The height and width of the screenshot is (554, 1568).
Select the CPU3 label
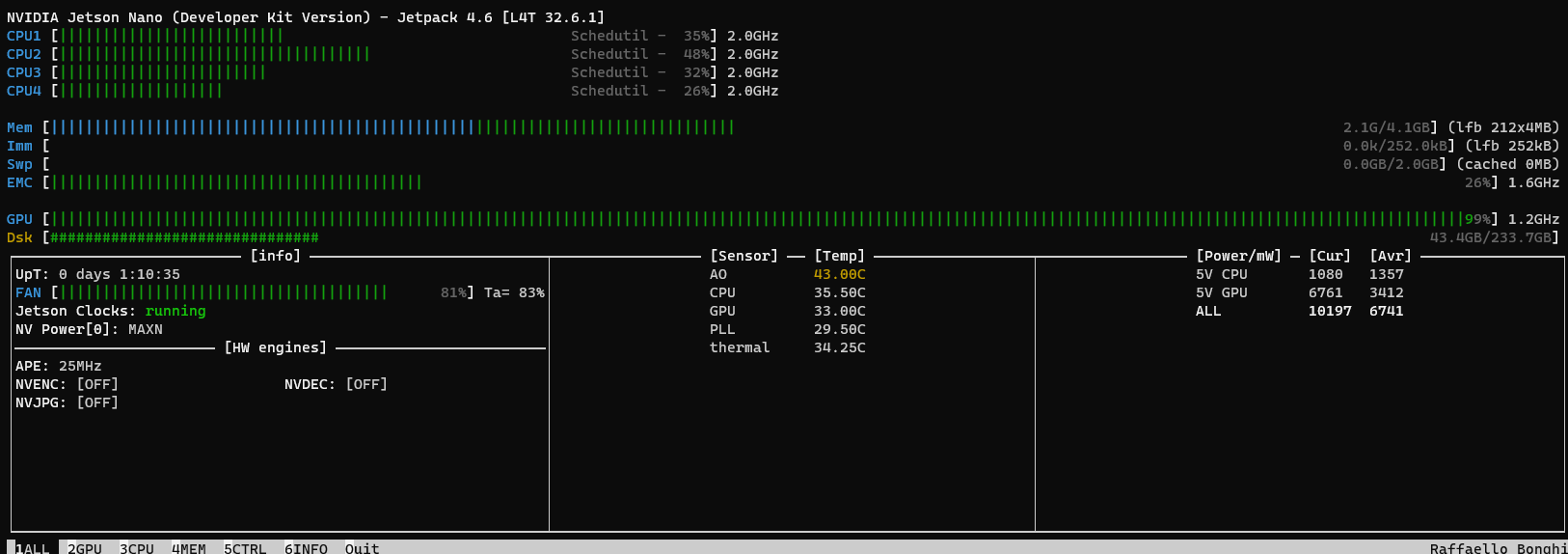(x=24, y=72)
